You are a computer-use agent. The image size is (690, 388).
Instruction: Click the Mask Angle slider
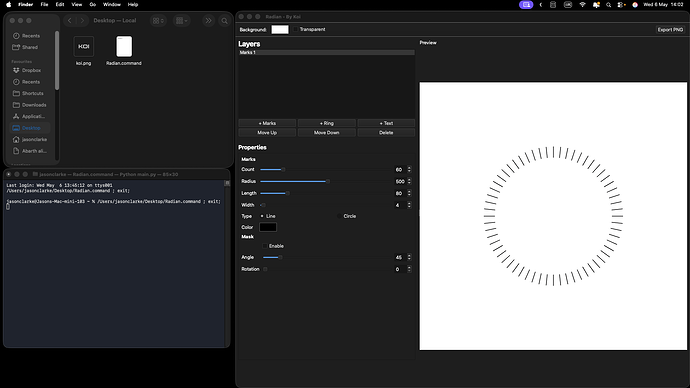pyautogui.click(x=327, y=257)
